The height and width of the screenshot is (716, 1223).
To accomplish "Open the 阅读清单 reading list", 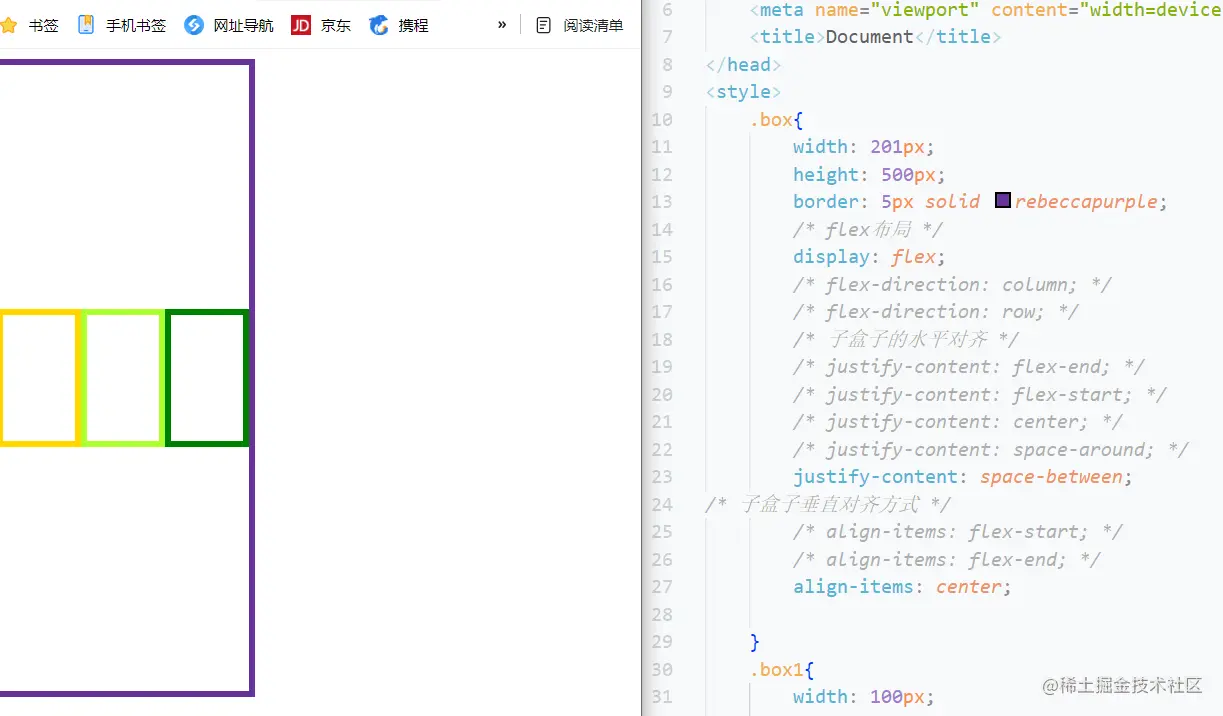I will click(579, 25).
